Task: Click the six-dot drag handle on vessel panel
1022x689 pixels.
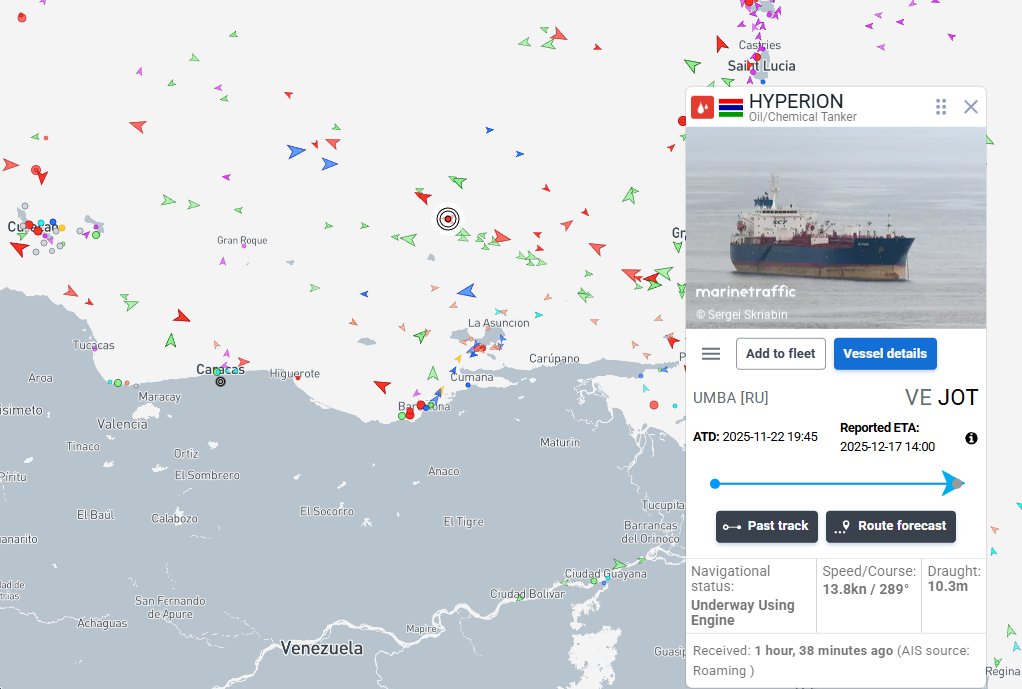Action: click(941, 107)
